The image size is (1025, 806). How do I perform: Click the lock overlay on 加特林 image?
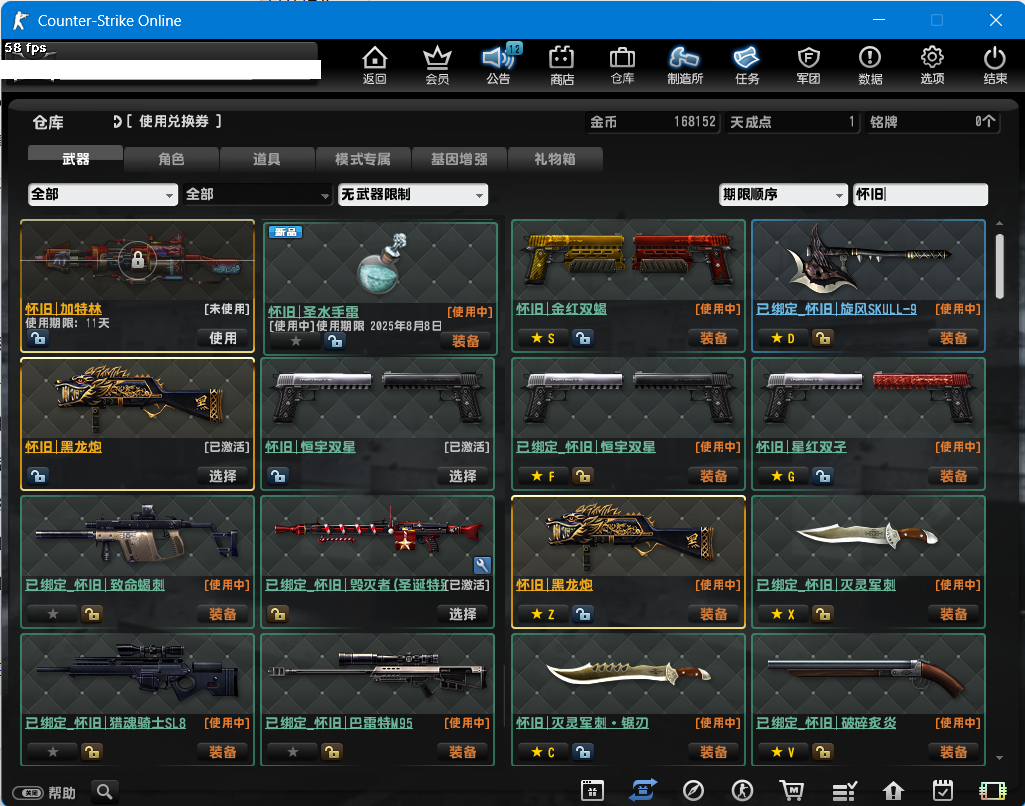pyautogui.click(x=137, y=260)
